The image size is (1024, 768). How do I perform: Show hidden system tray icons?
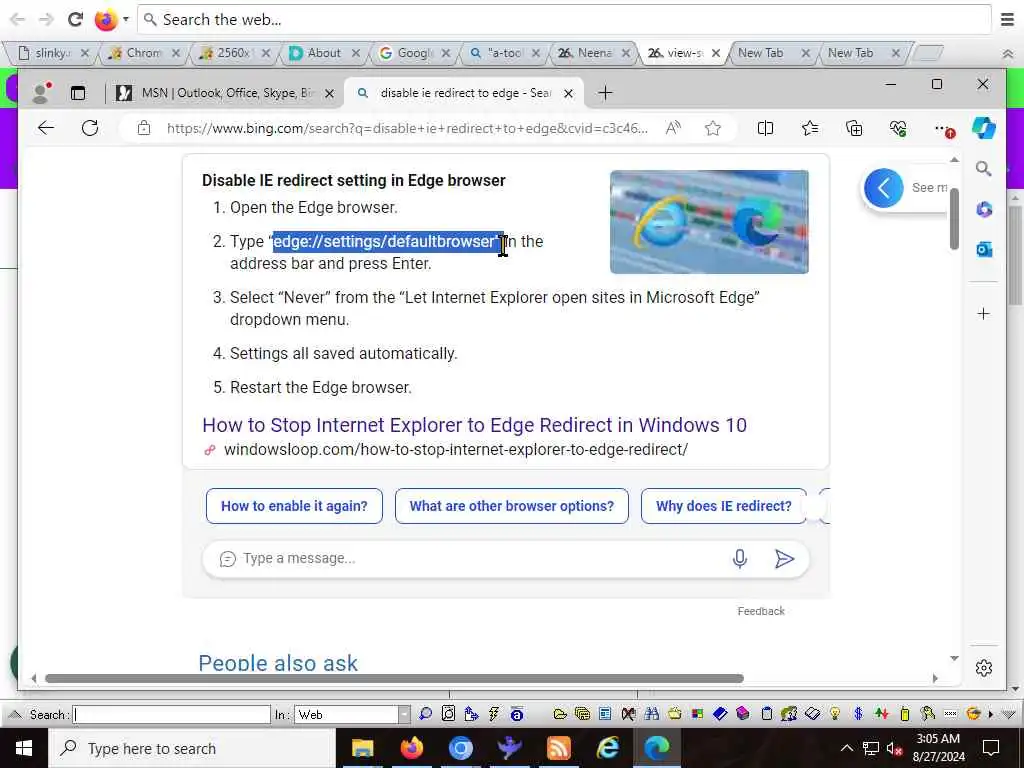coord(846,748)
